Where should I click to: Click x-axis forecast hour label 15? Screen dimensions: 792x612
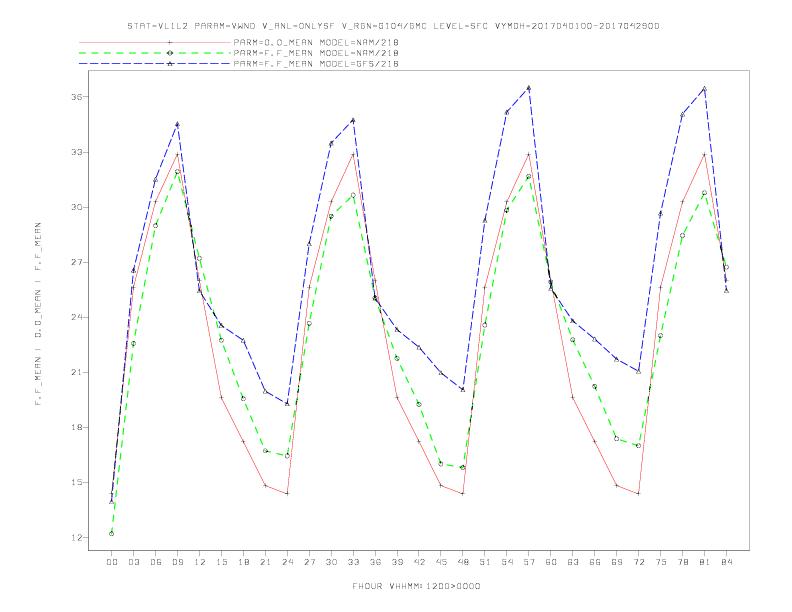click(221, 562)
